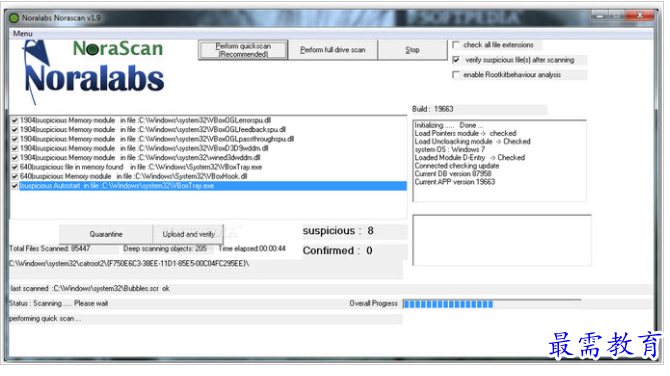Uncheck the VBoxOGLerrorspu.dll entry
Viewport: 670px width, 376px height.
15,120
